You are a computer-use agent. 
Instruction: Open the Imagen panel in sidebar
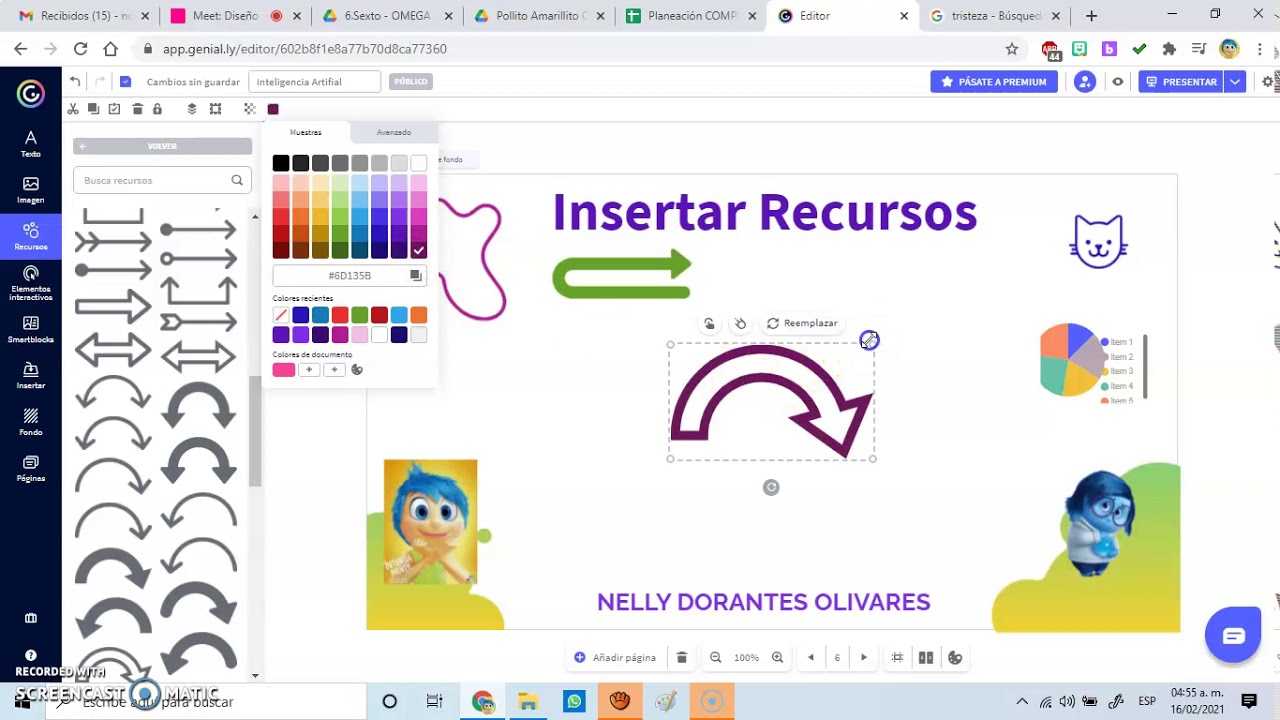31,190
